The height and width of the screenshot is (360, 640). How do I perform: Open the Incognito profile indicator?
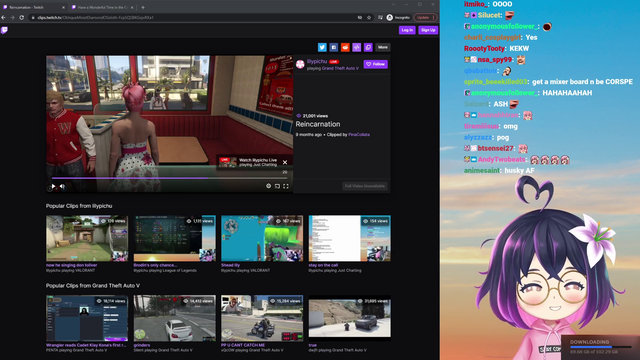pos(398,18)
